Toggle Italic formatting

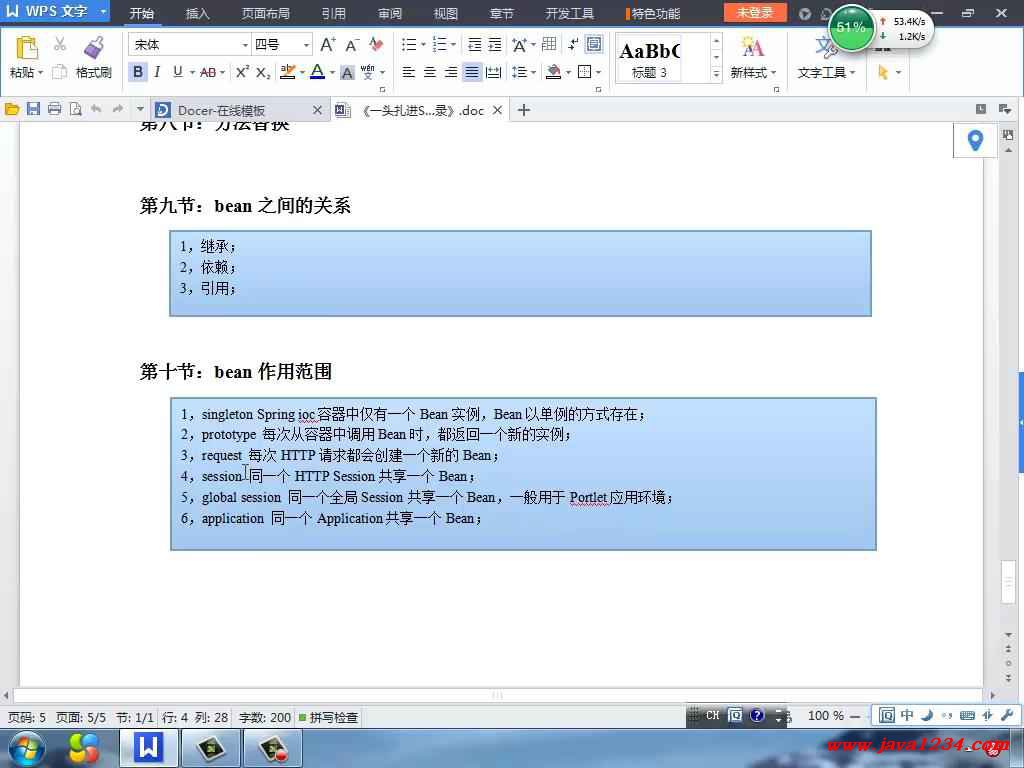(x=157, y=72)
